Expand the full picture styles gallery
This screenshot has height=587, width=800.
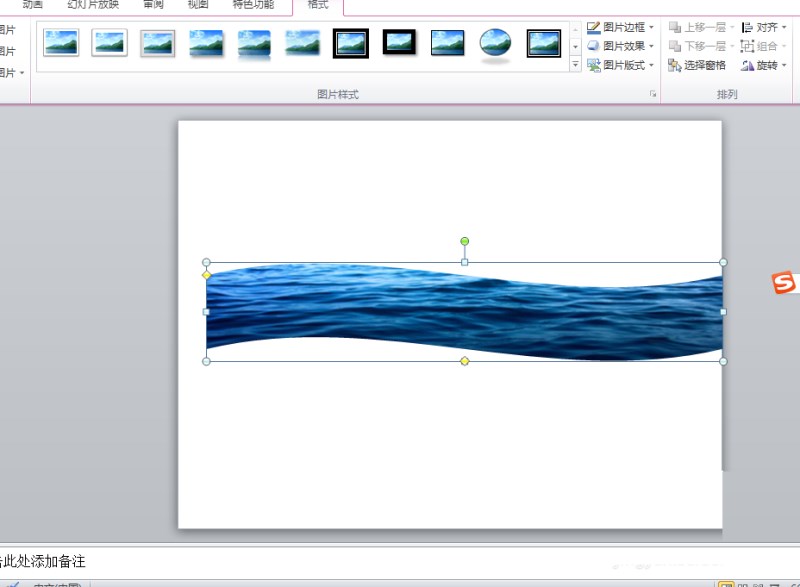(x=576, y=65)
